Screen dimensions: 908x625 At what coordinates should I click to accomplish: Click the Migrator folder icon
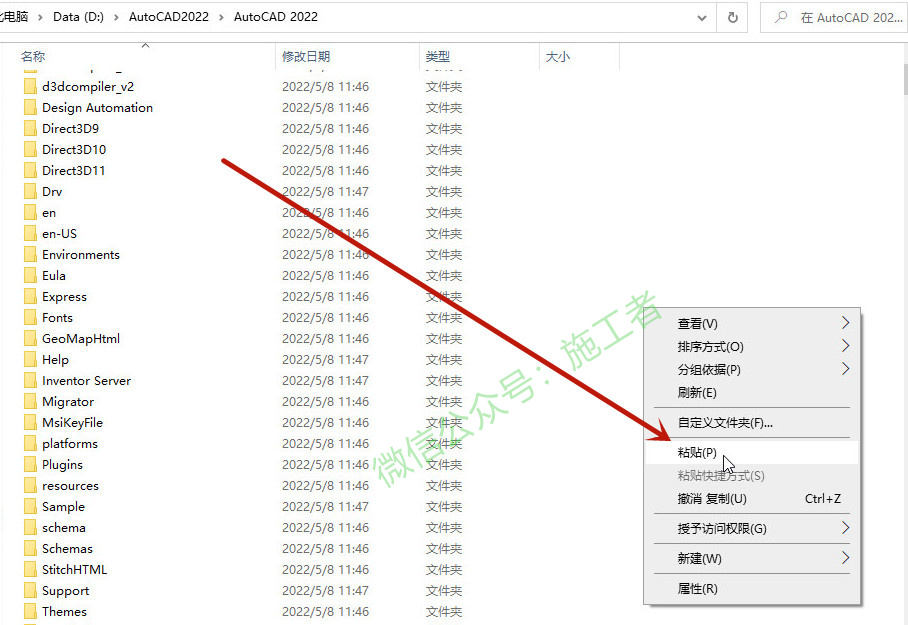coord(31,401)
